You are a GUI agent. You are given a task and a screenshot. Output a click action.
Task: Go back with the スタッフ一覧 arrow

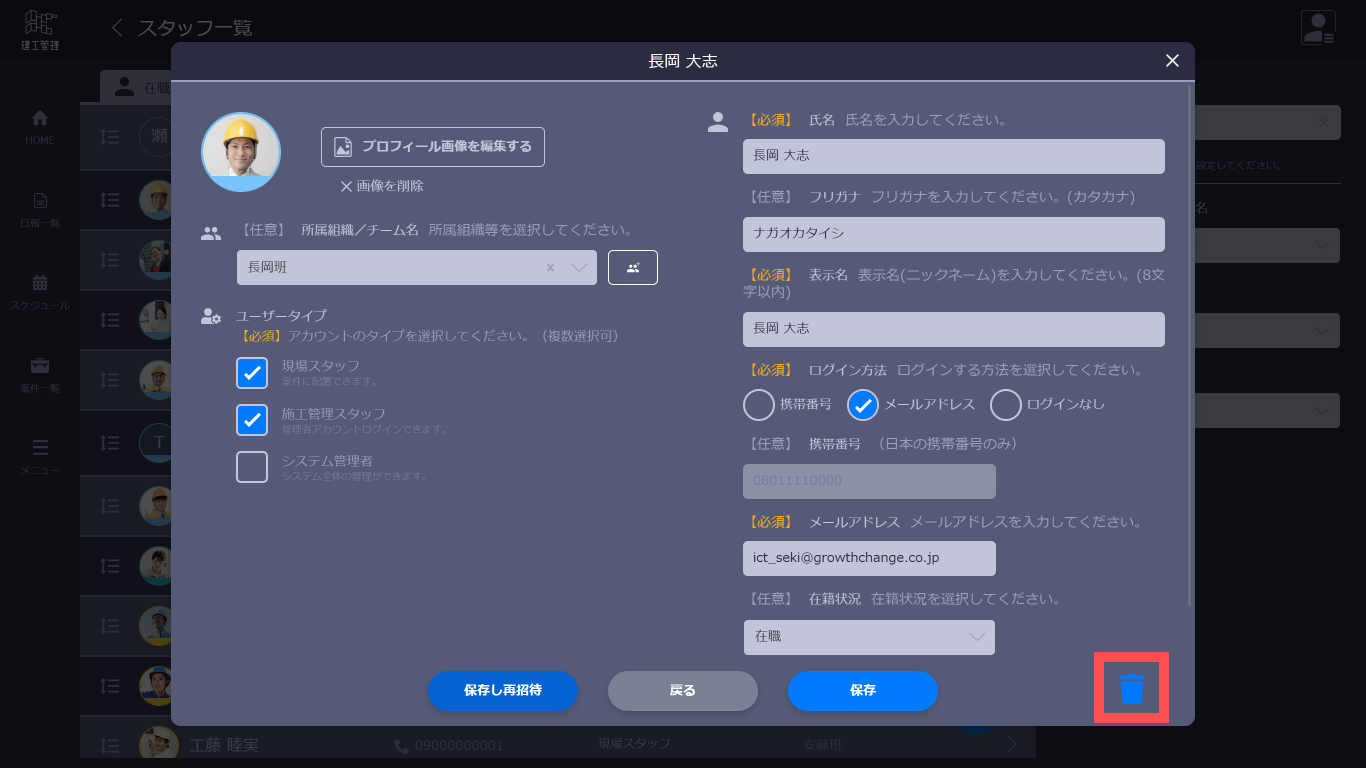point(117,28)
